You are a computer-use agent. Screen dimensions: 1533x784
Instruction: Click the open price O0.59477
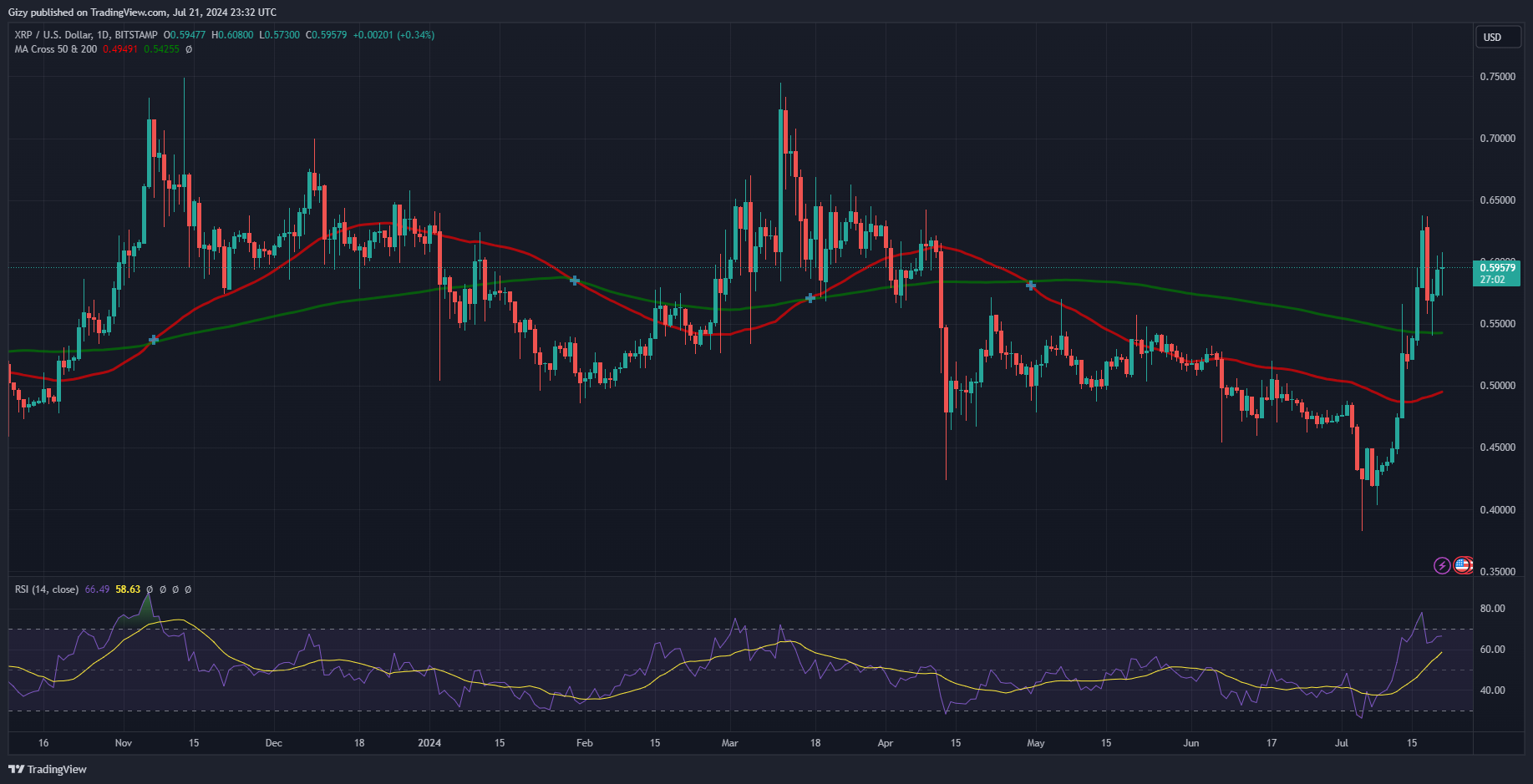pos(185,35)
